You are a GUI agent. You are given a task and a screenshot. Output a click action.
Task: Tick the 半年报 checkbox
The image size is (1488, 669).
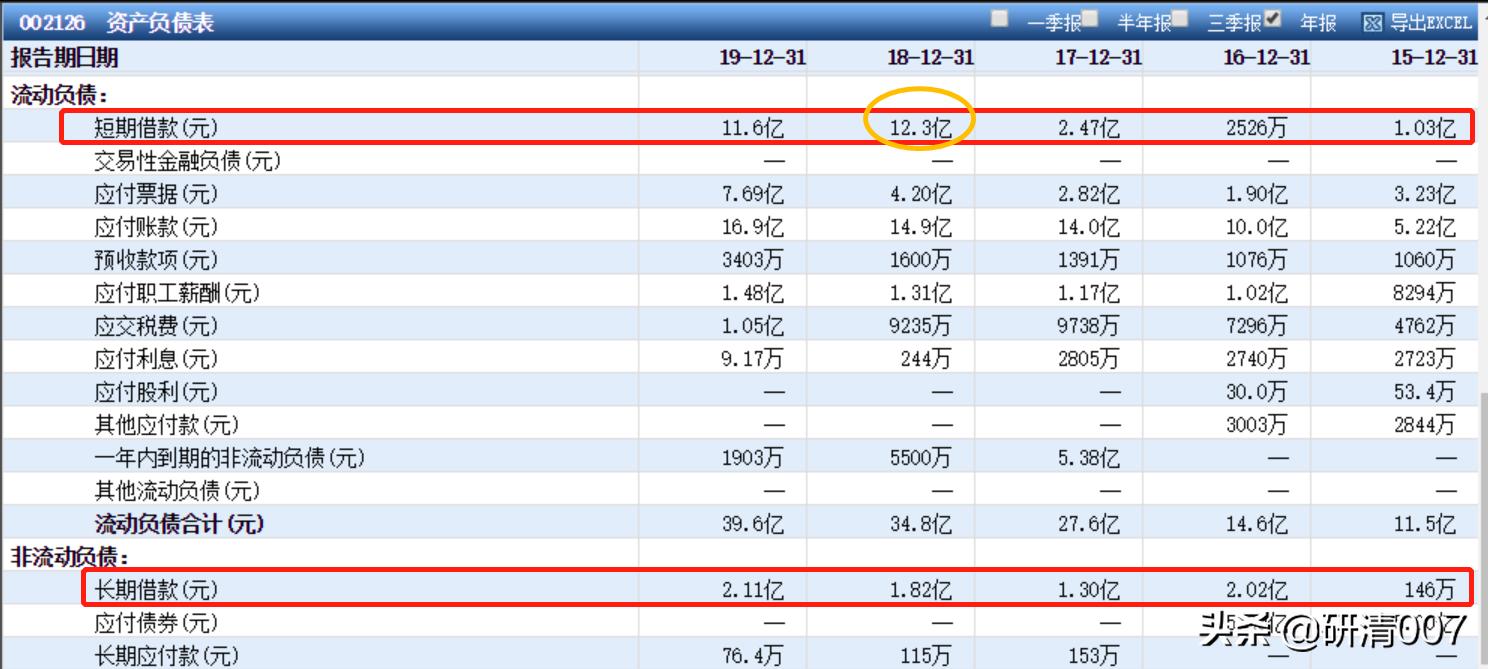(1091, 19)
